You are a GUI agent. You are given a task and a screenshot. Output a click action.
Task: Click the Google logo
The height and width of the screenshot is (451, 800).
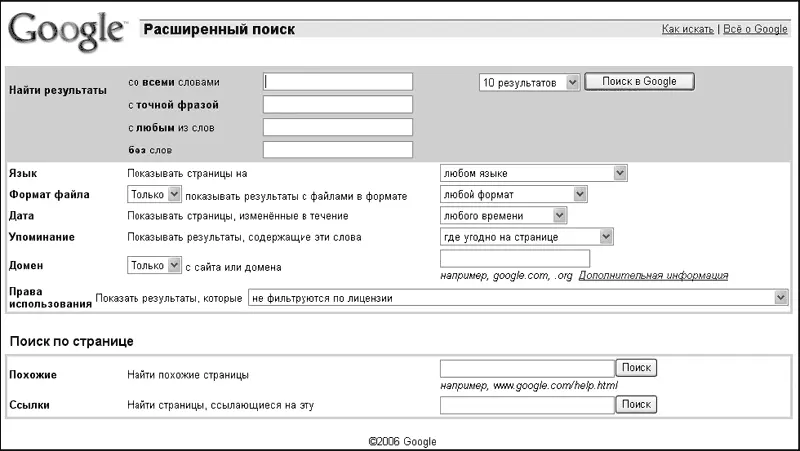click(x=66, y=31)
